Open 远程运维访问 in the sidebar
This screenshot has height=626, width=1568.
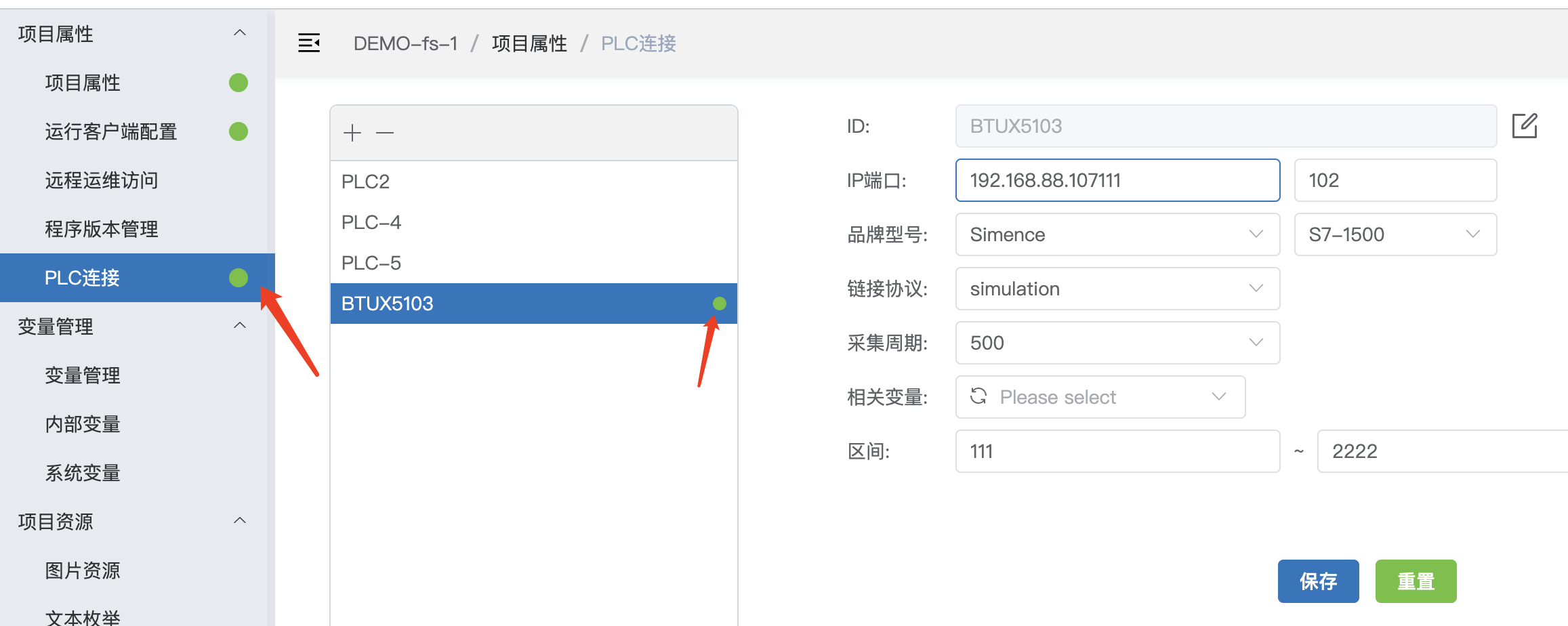pyautogui.click(x=102, y=180)
